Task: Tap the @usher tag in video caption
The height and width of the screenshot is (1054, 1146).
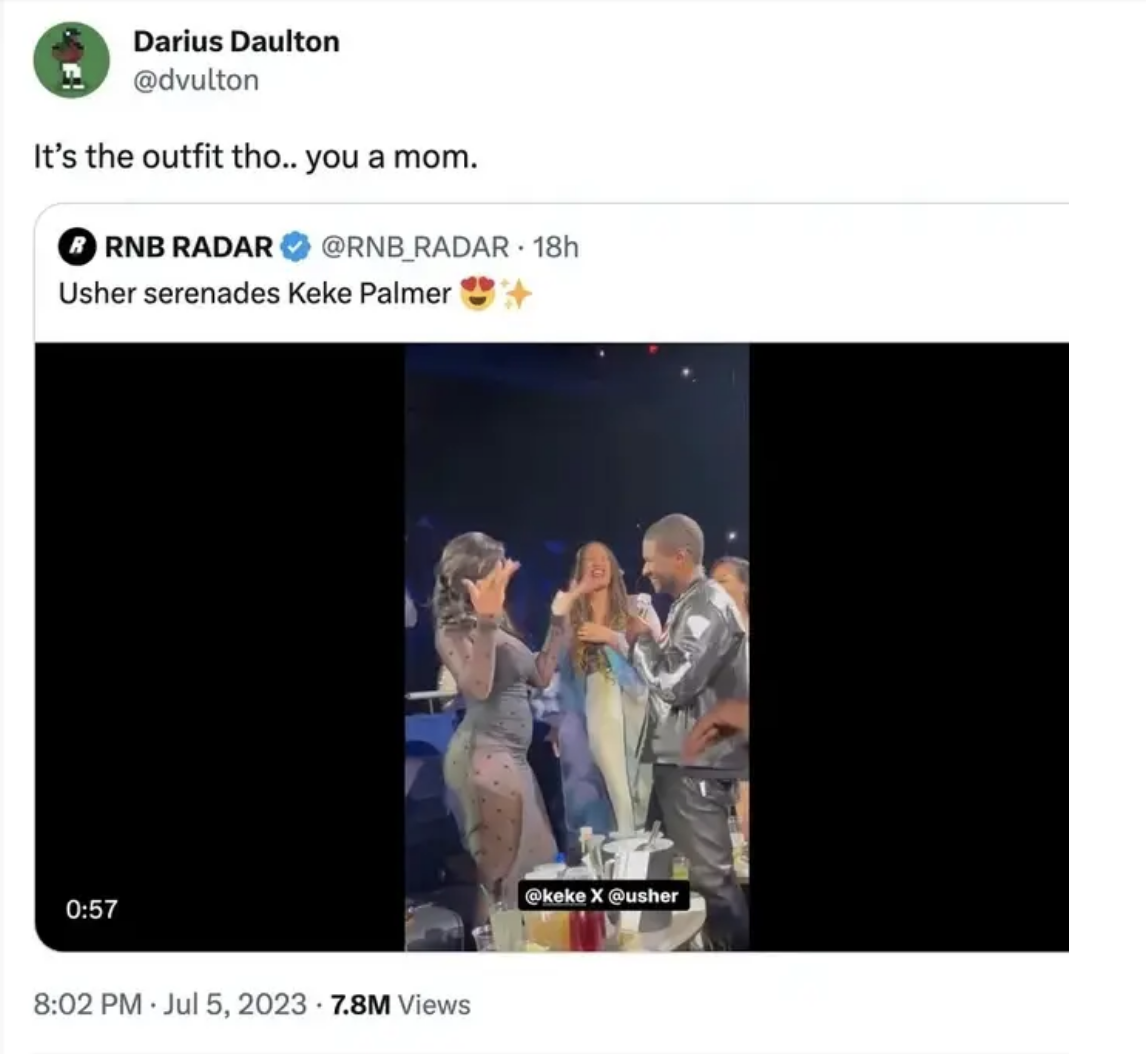Action: click(x=644, y=896)
